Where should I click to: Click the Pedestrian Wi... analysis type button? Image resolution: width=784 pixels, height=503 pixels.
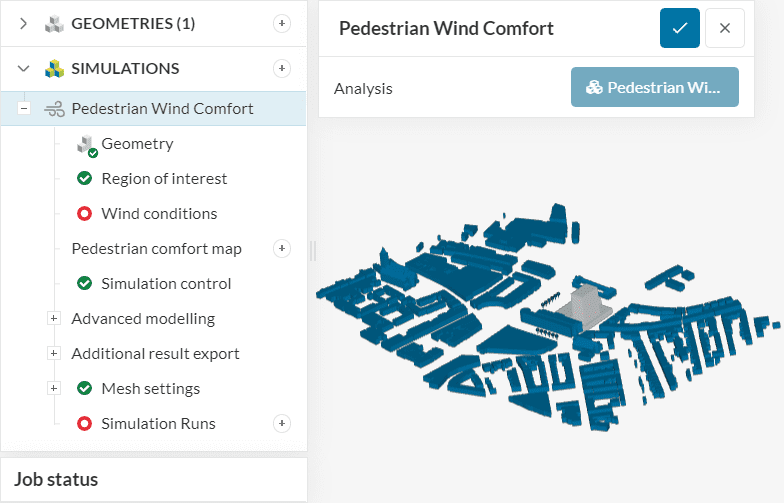click(654, 88)
